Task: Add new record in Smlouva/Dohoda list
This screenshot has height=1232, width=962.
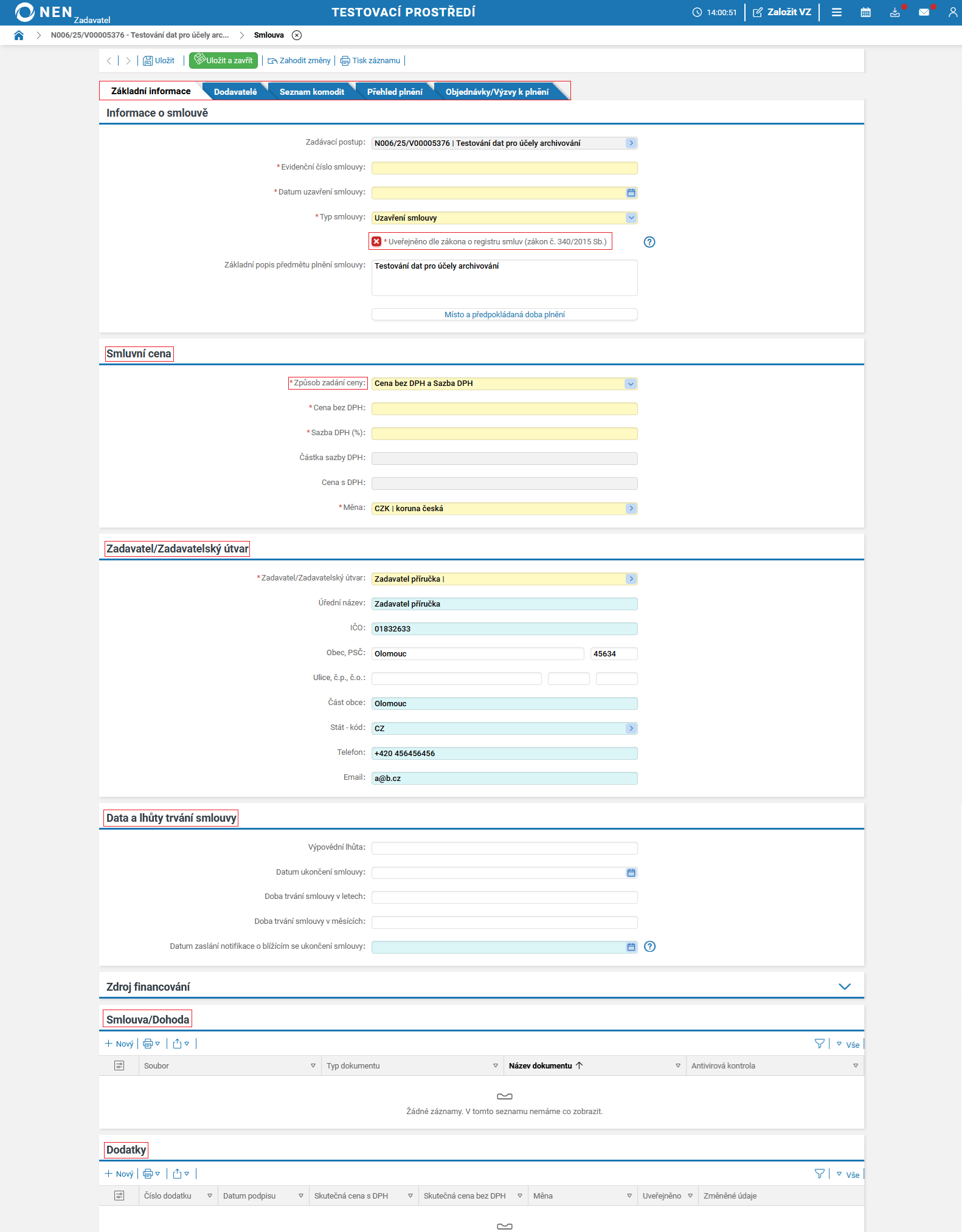Action: (x=119, y=1044)
